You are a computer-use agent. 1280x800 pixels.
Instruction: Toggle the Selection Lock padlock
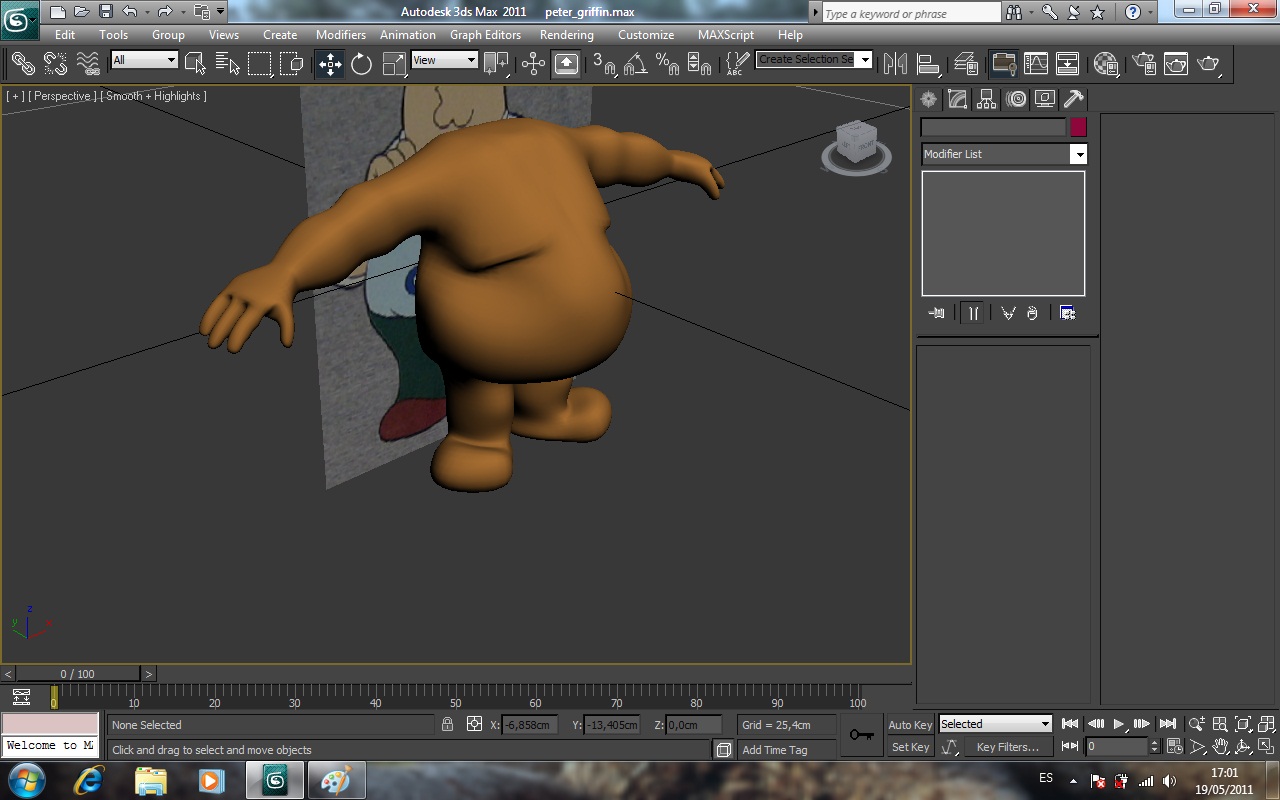(448, 724)
